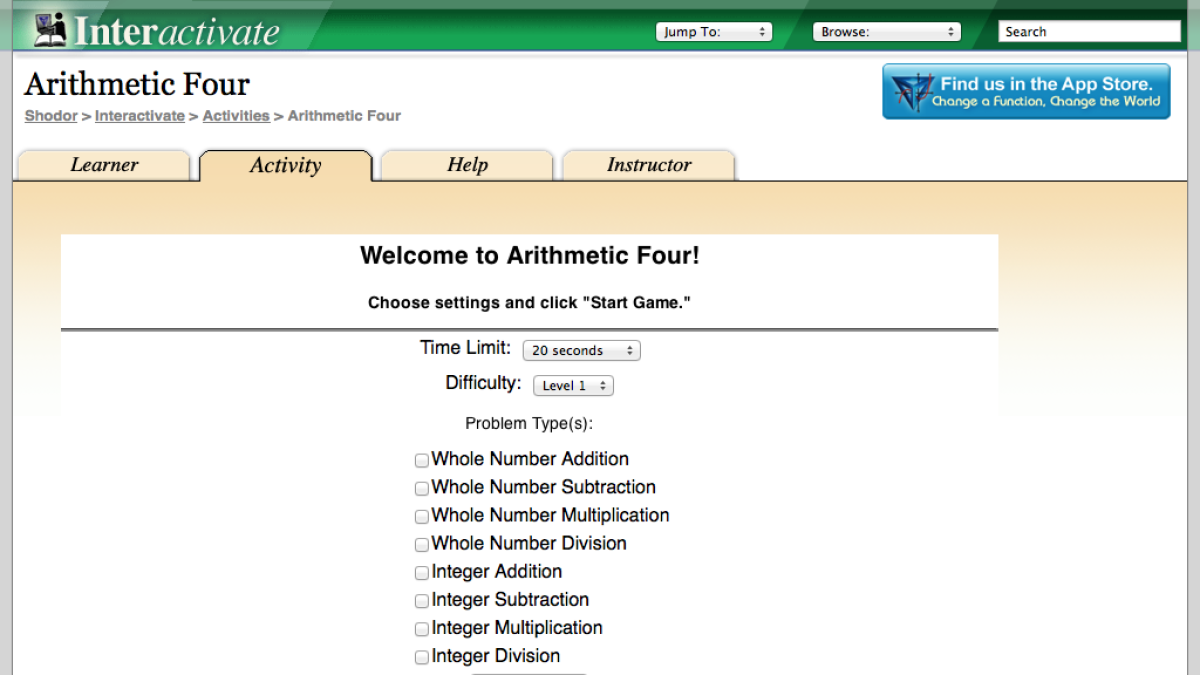
Task: Open the Jump To dropdown
Action: [x=713, y=31]
